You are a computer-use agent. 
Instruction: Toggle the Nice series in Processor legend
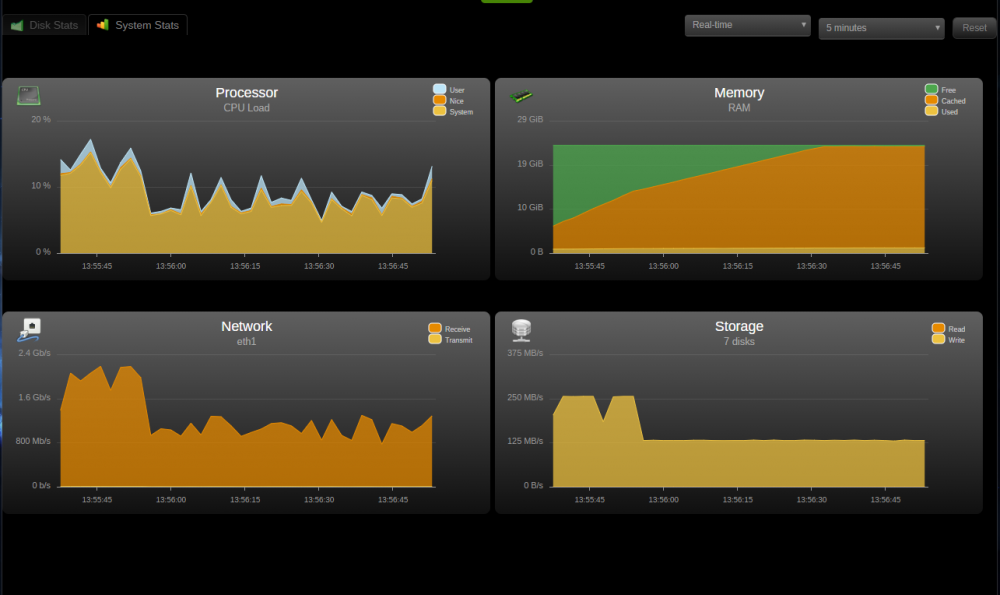pyautogui.click(x=448, y=101)
